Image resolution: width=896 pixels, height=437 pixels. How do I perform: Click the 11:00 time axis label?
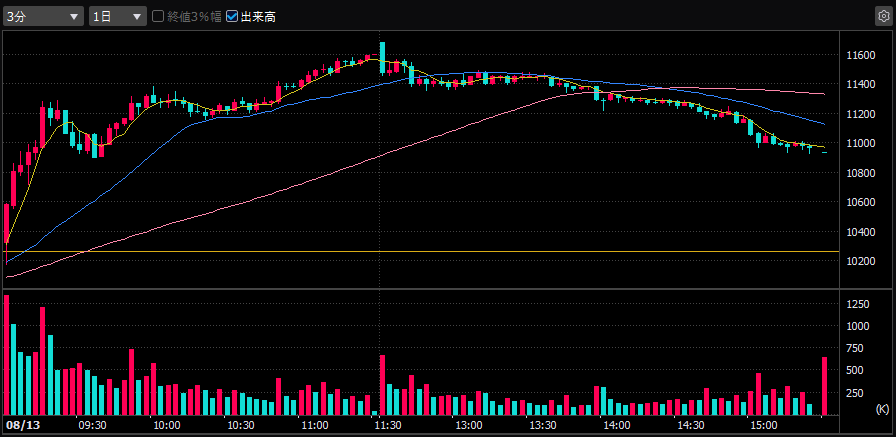pos(314,426)
